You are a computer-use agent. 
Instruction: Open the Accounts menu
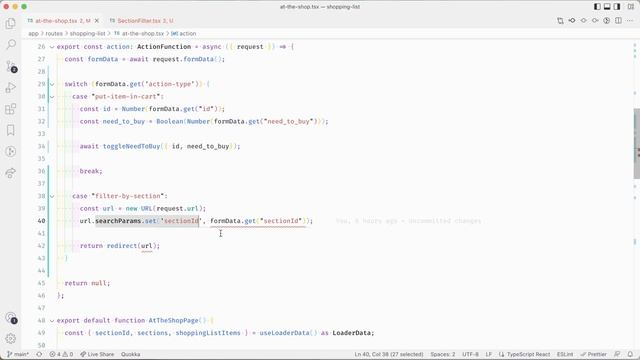click(x=11, y=318)
